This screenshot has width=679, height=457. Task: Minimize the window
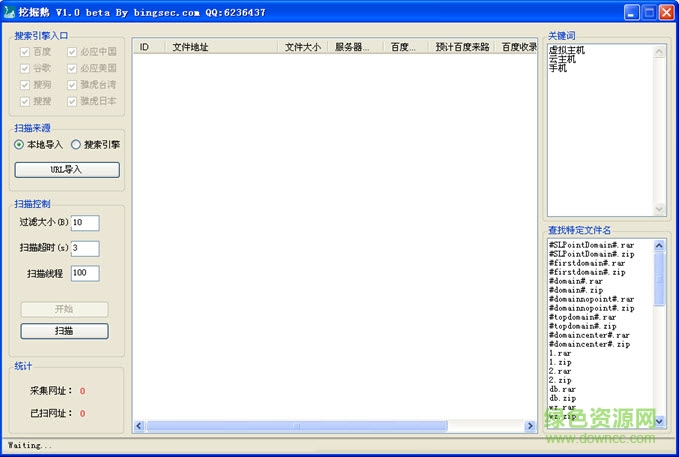[631, 12]
